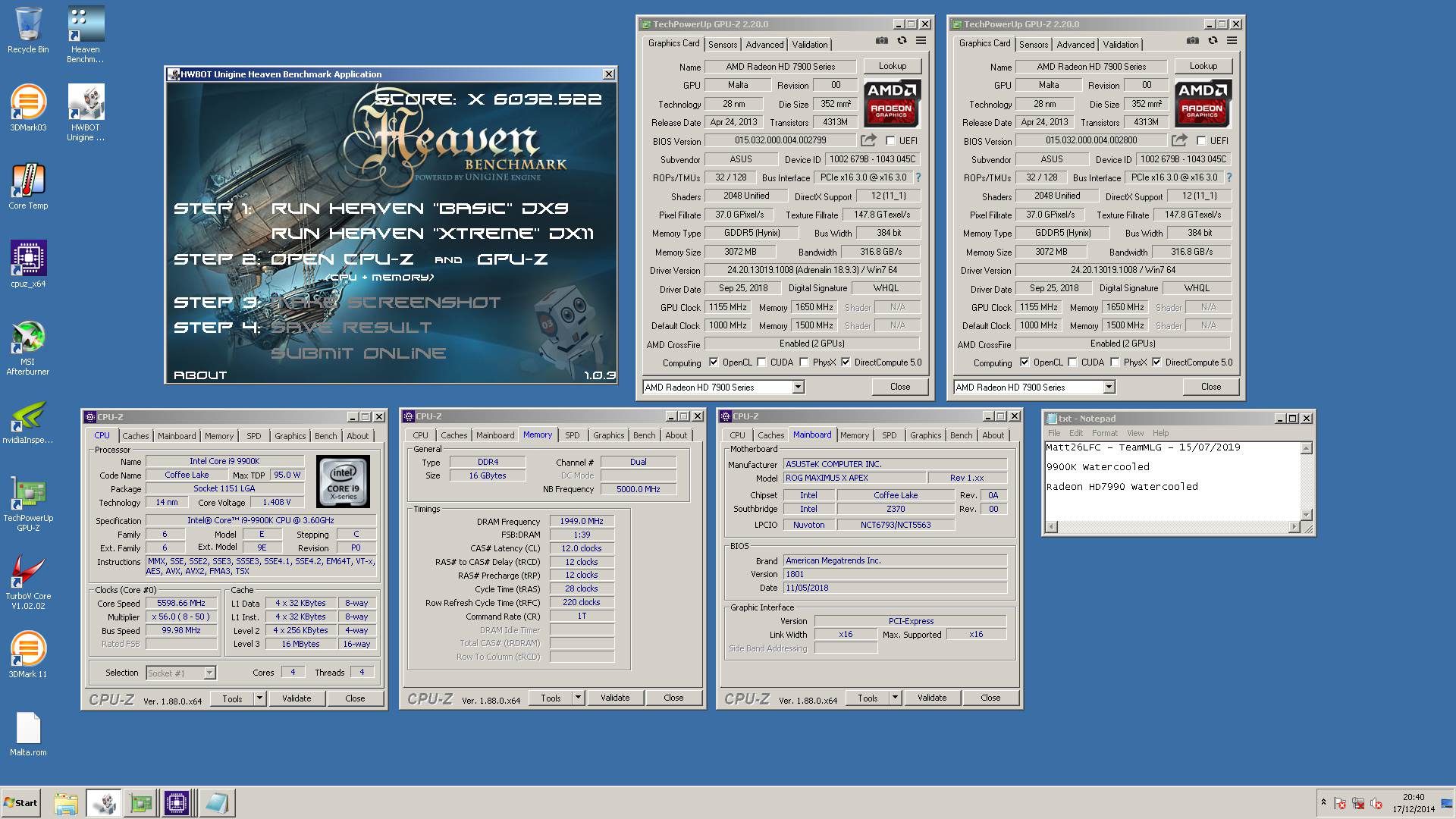Click Close button in CPU-Z Memory window
The width and height of the screenshot is (1456, 819).
point(673,698)
